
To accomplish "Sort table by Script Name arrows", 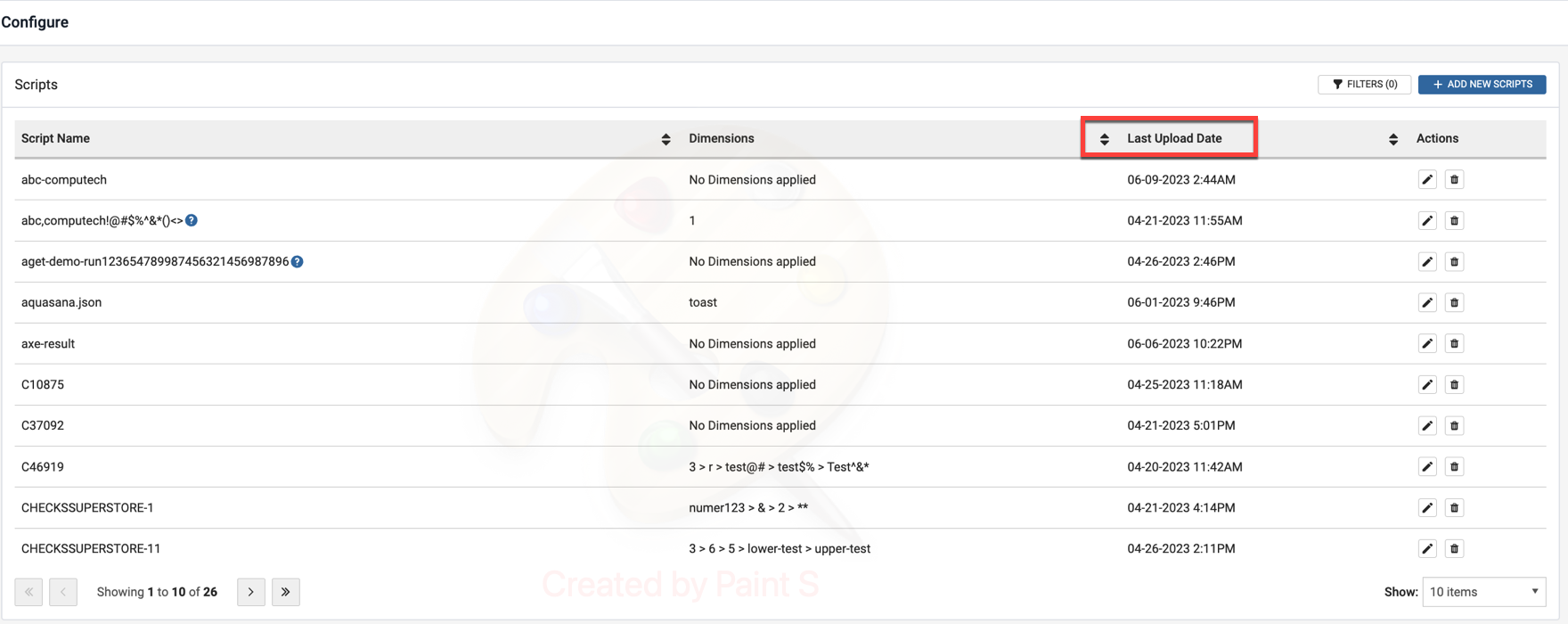I will click(666, 139).
